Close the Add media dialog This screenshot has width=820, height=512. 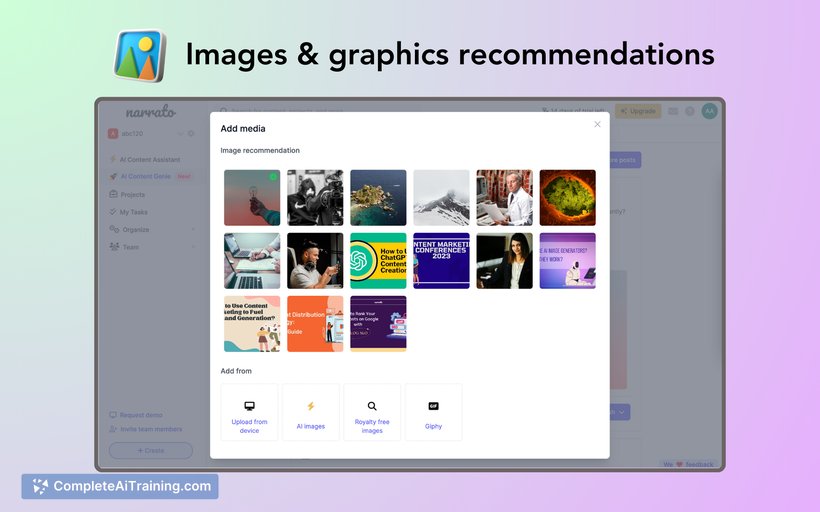(597, 124)
